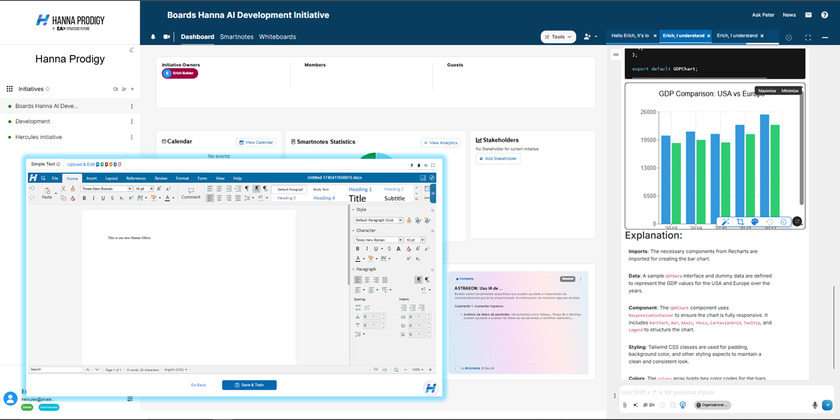Apply bold formatting in the editor ribbon
This screenshot has width=840, height=420.
(86, 198)
